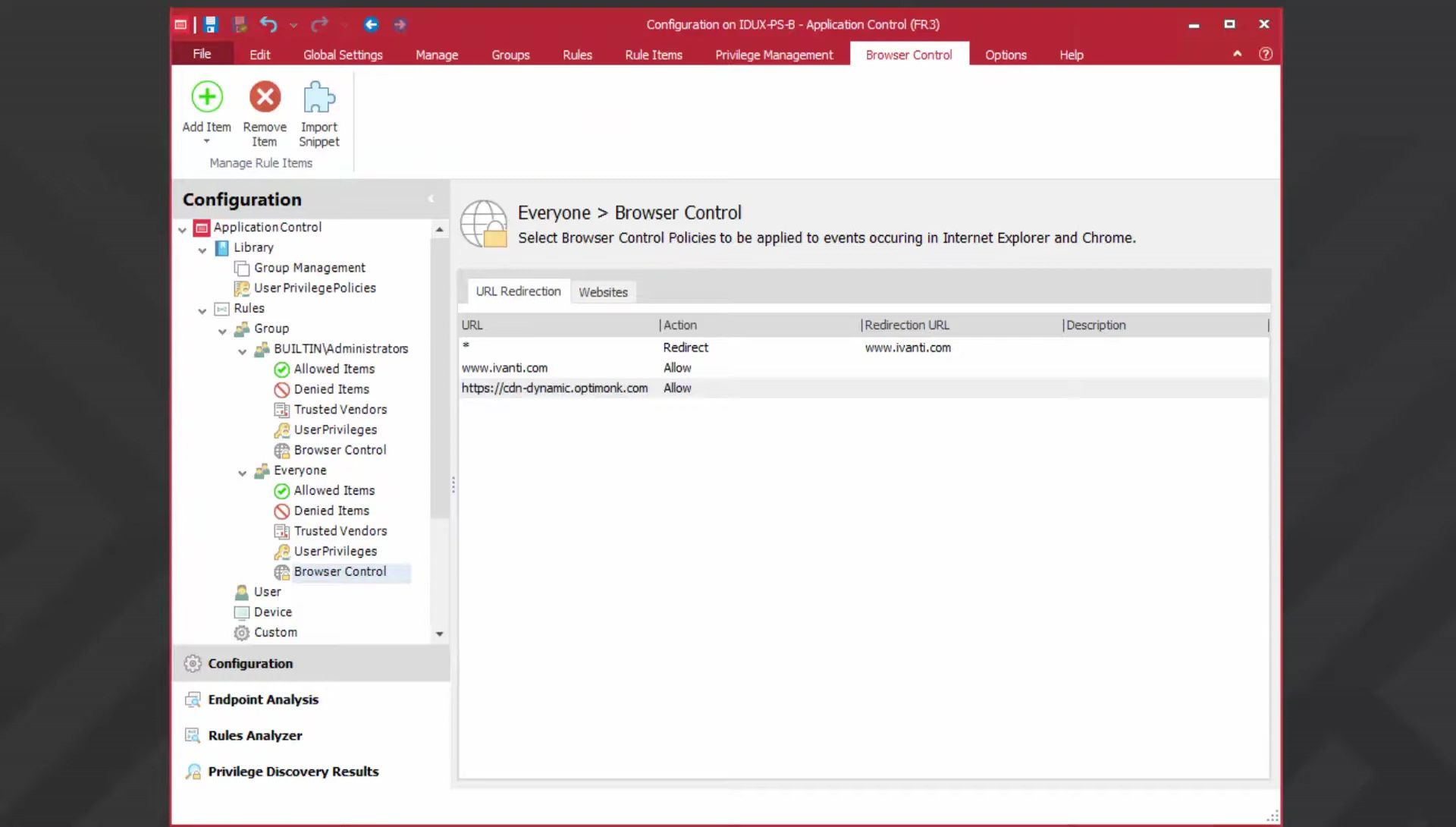Collapse the Library tree node
The image size is (1456, 827).
[x=202, y=250]
